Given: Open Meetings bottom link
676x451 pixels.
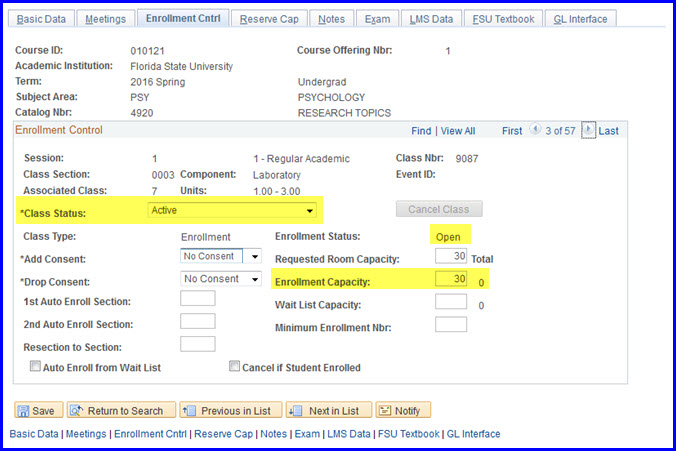Looking at the screenshot, I should point(86,434).
